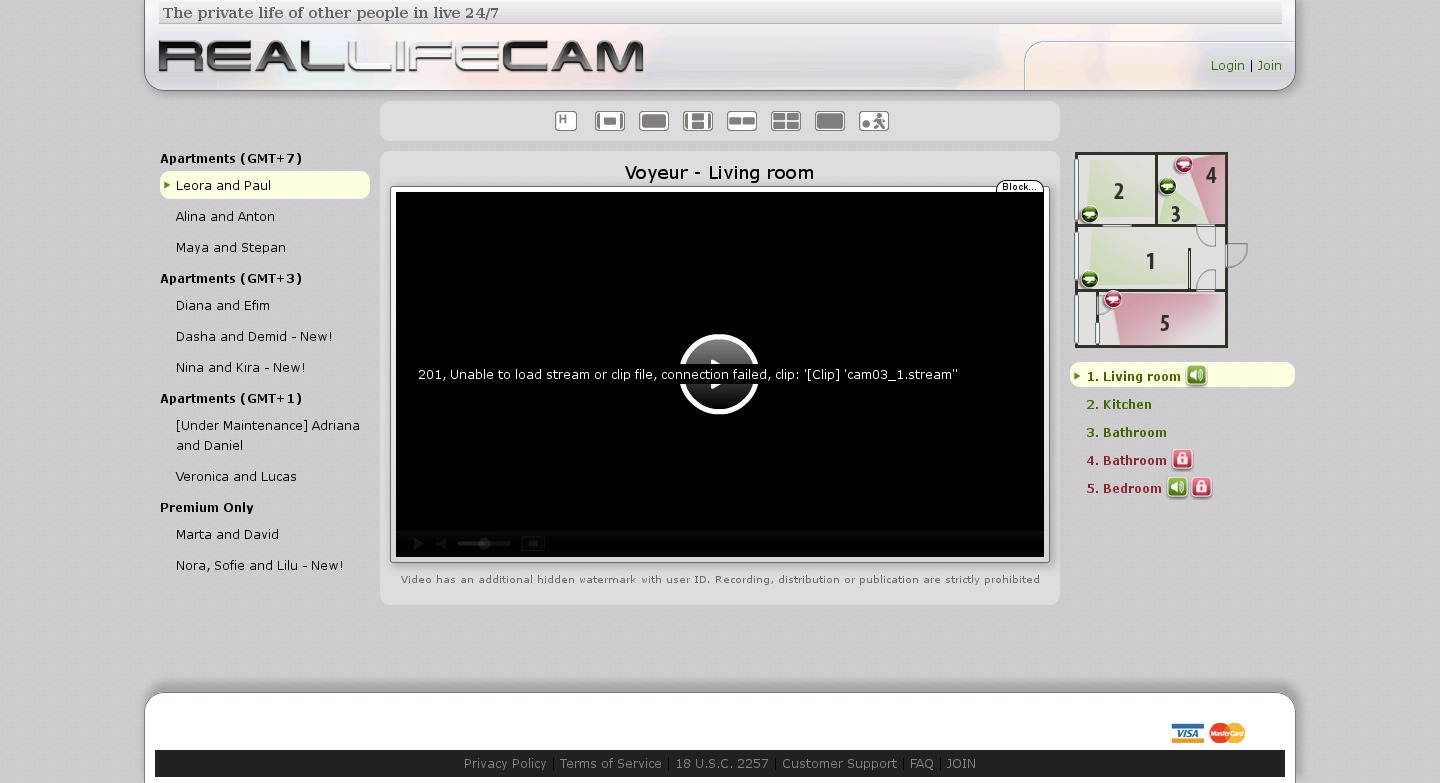This screenshot has width=1440, height=783.
Task: Select the Alina and Anton apartment
Action: point(225,216)
